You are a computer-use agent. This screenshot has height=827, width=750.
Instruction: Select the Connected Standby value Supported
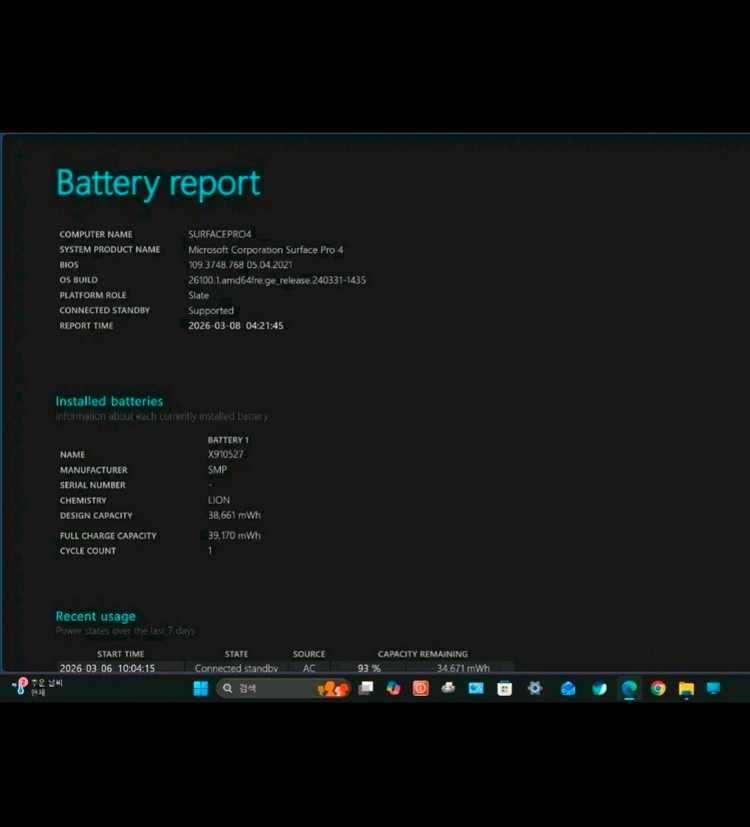click(x=211, y=311)
